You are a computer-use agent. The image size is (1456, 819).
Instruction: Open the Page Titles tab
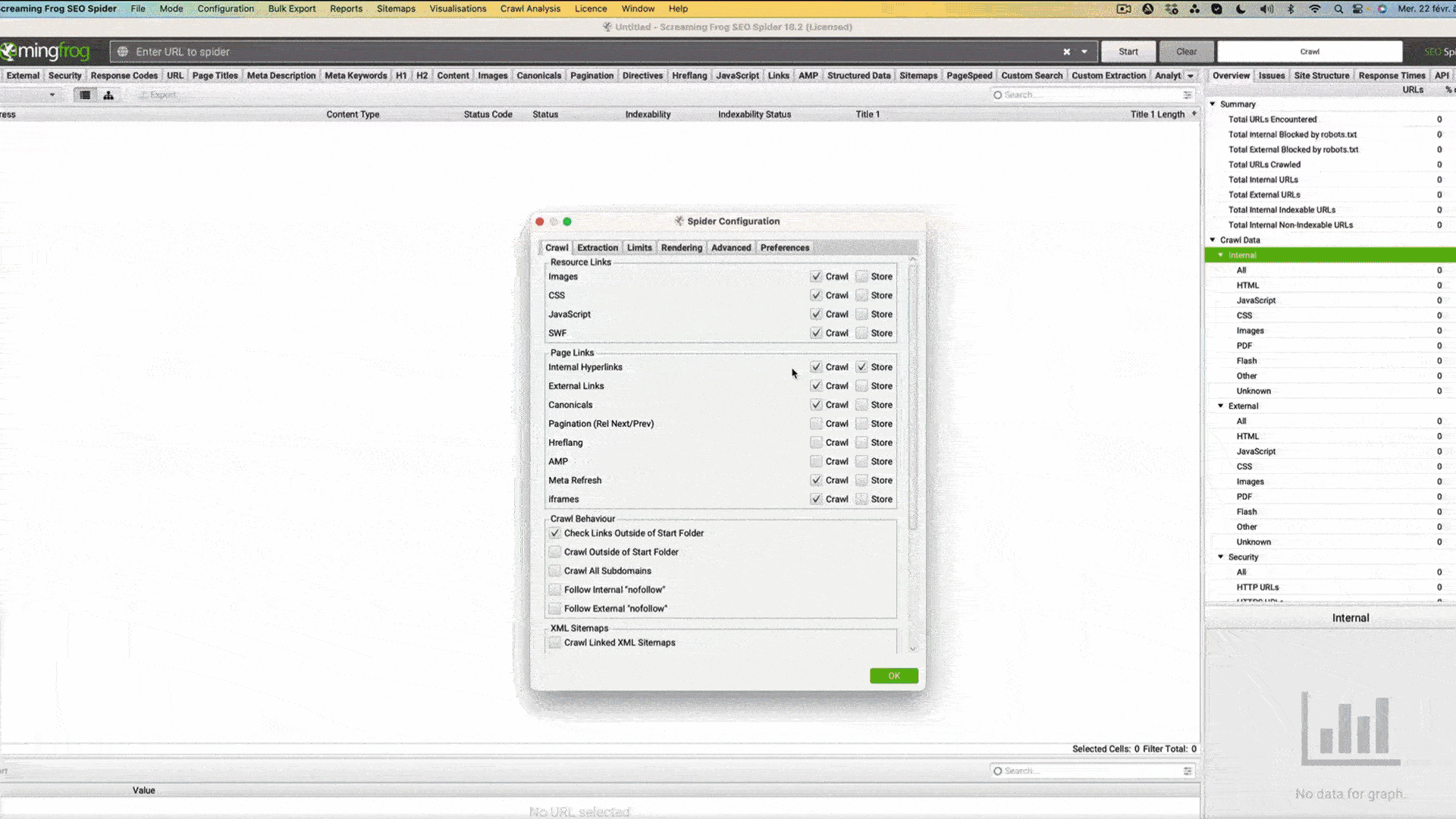215,76
